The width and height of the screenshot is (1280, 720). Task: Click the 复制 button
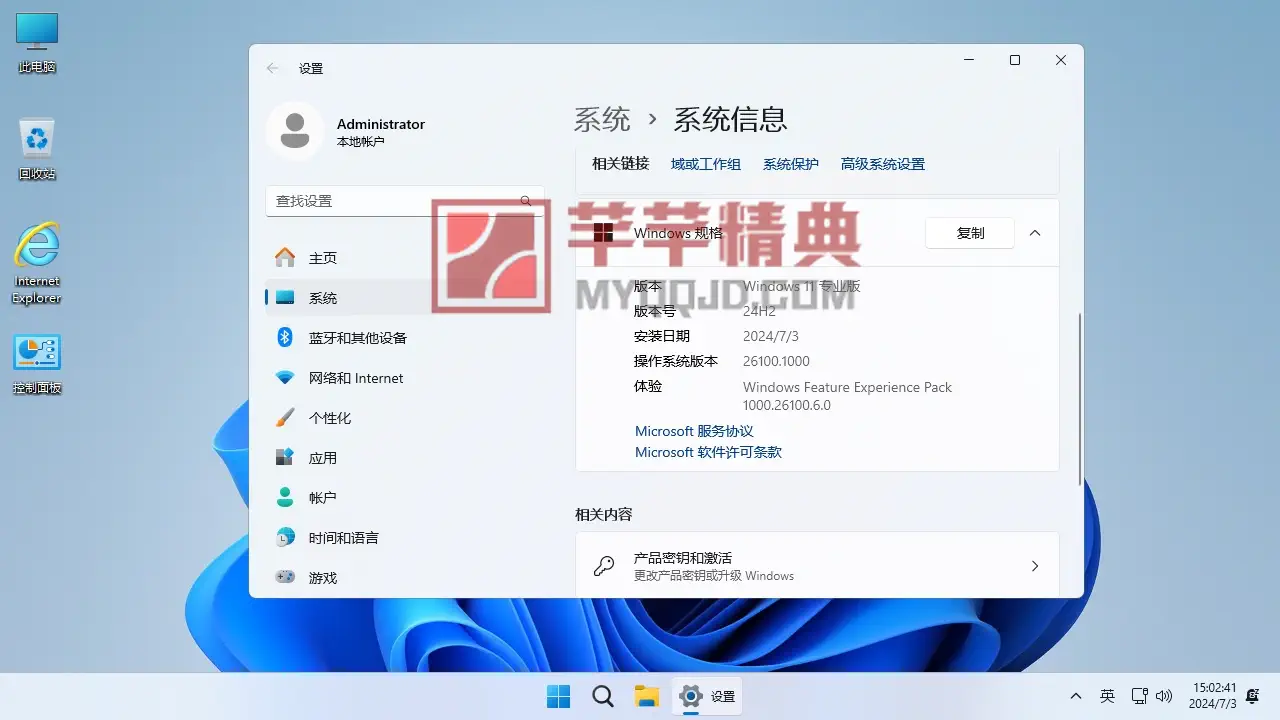[x=970, y=233]
